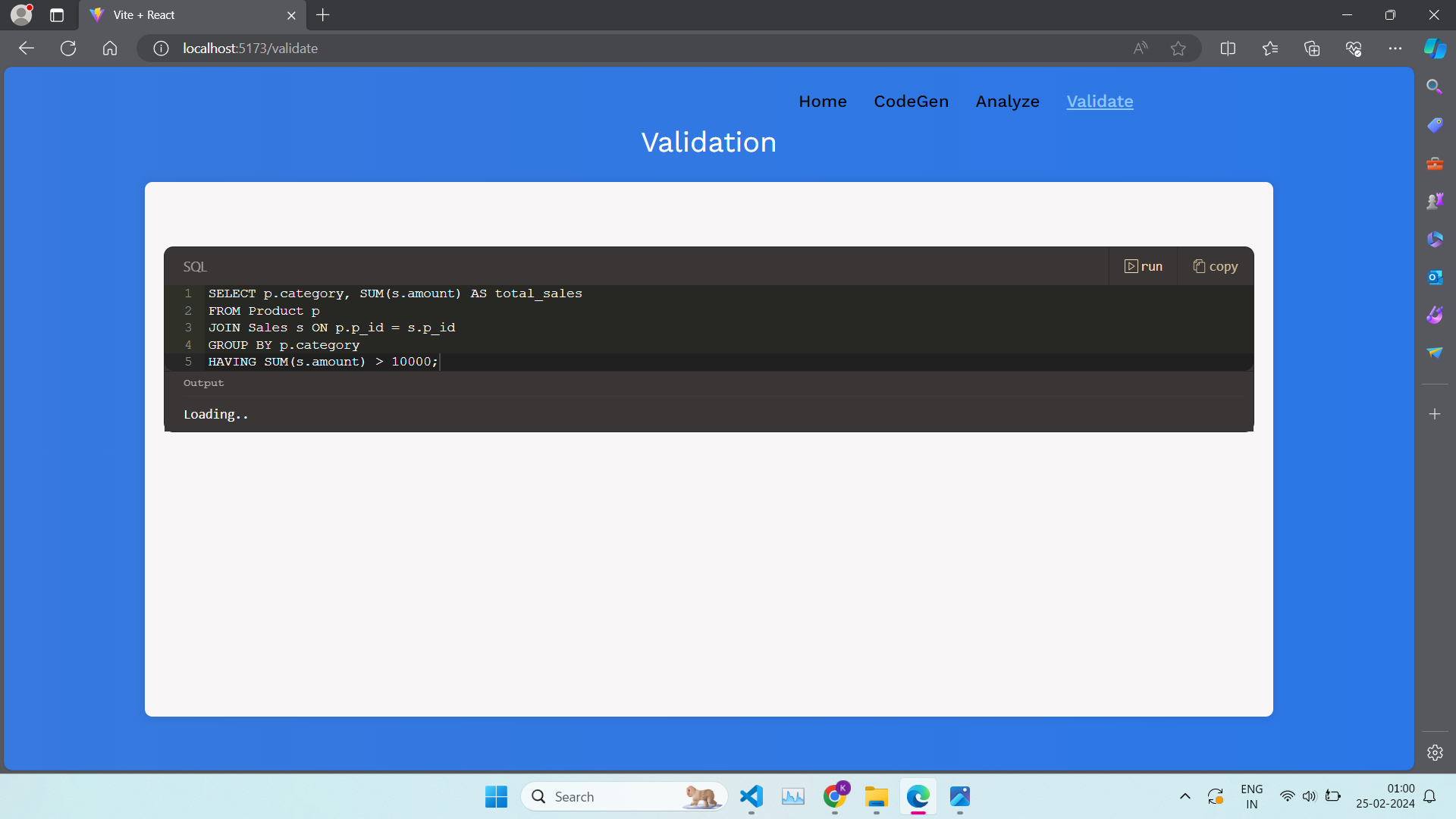This screenshot has width=1456, height=819.
Task: Copy the SQL code
Action: (x=1215, y=266)
